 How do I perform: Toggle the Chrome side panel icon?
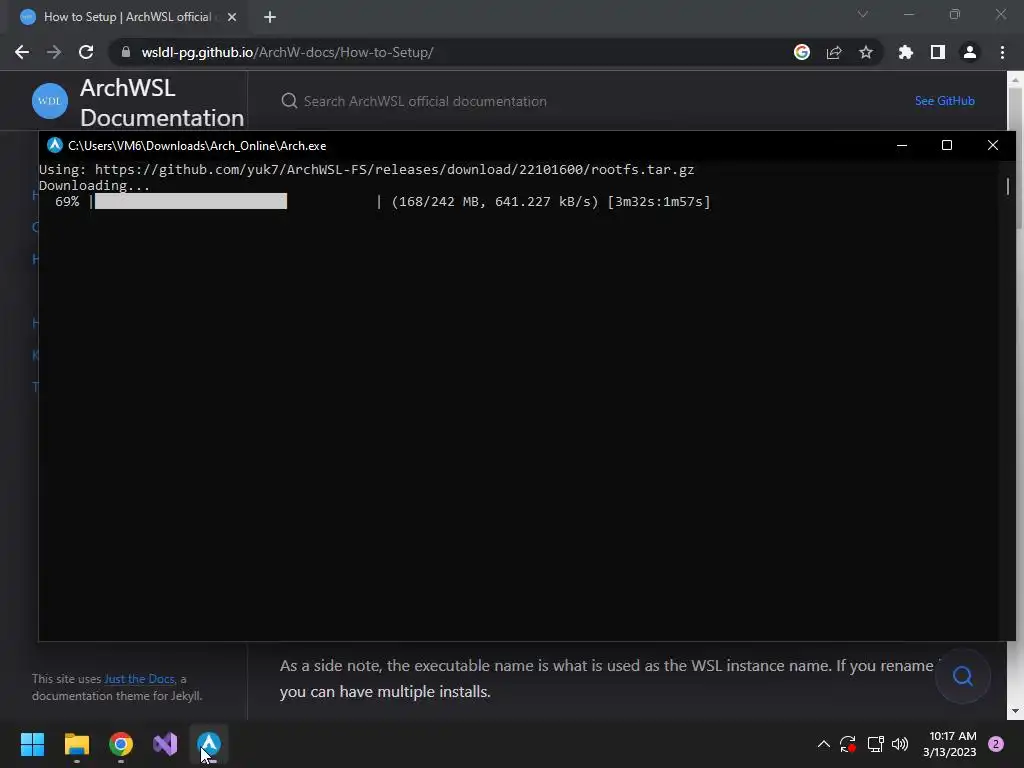coord(938,52)
